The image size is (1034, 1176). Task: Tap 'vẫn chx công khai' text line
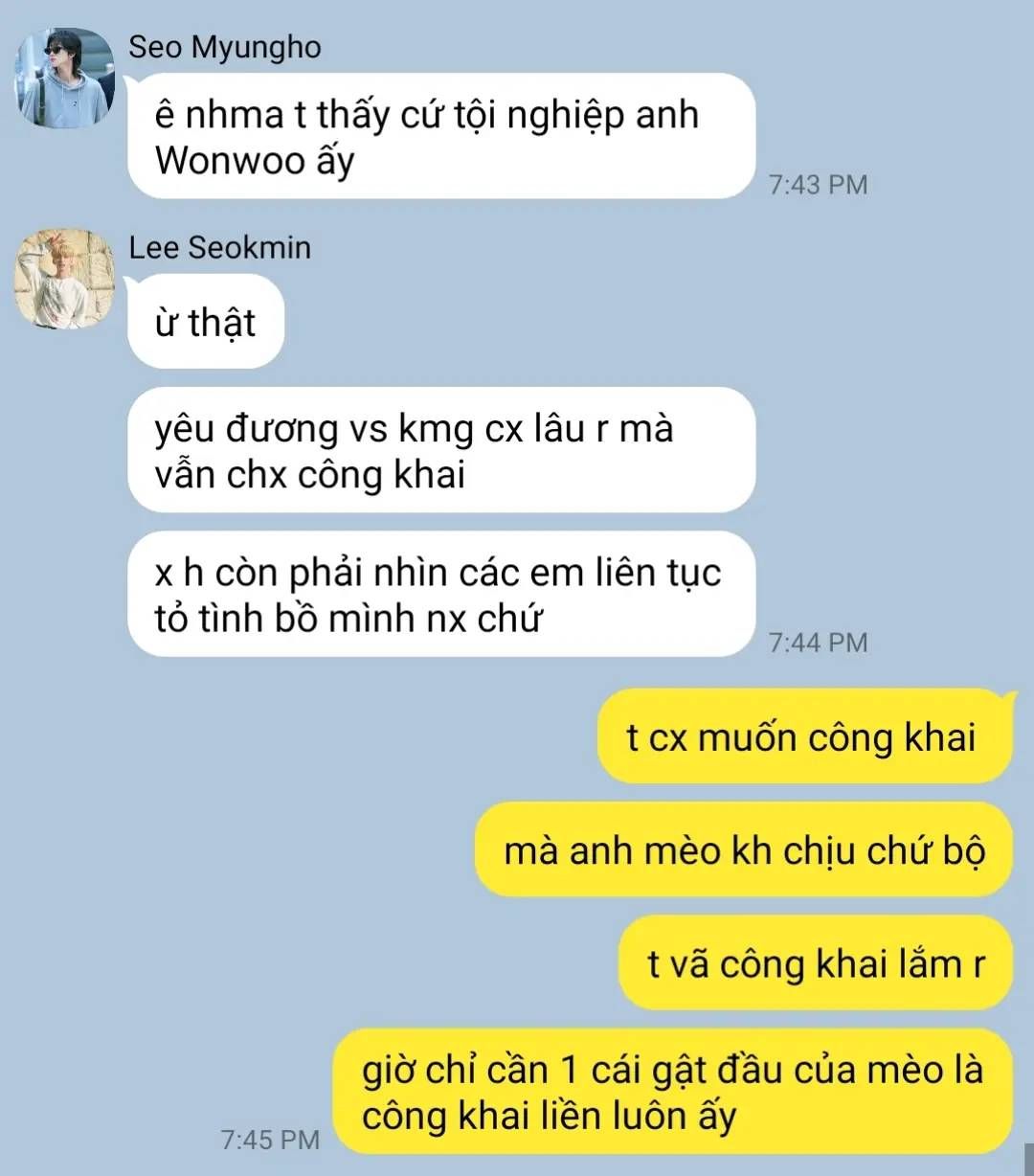[x=310, y=474]
